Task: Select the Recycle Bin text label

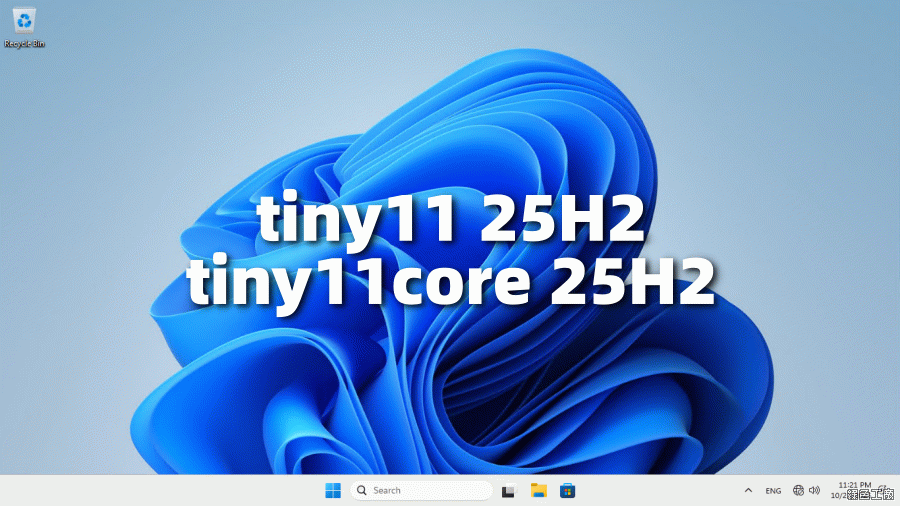Action: pyautogui.click(x=24, y=44)
